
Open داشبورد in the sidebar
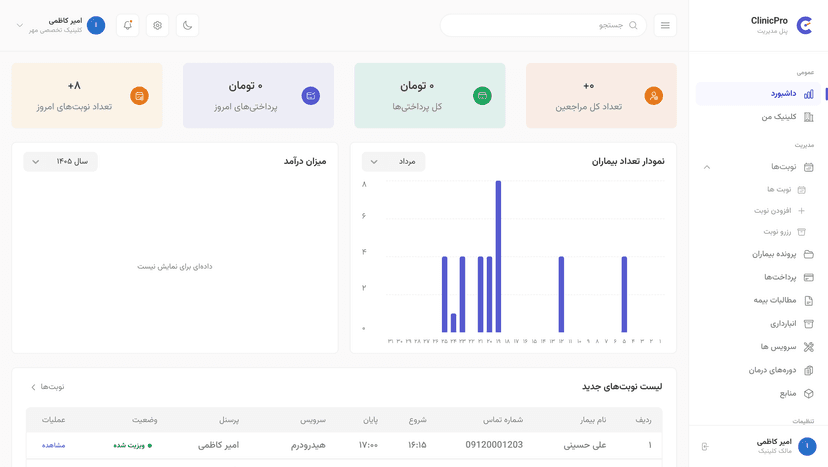pyautogui.click(x=758, y=94)
